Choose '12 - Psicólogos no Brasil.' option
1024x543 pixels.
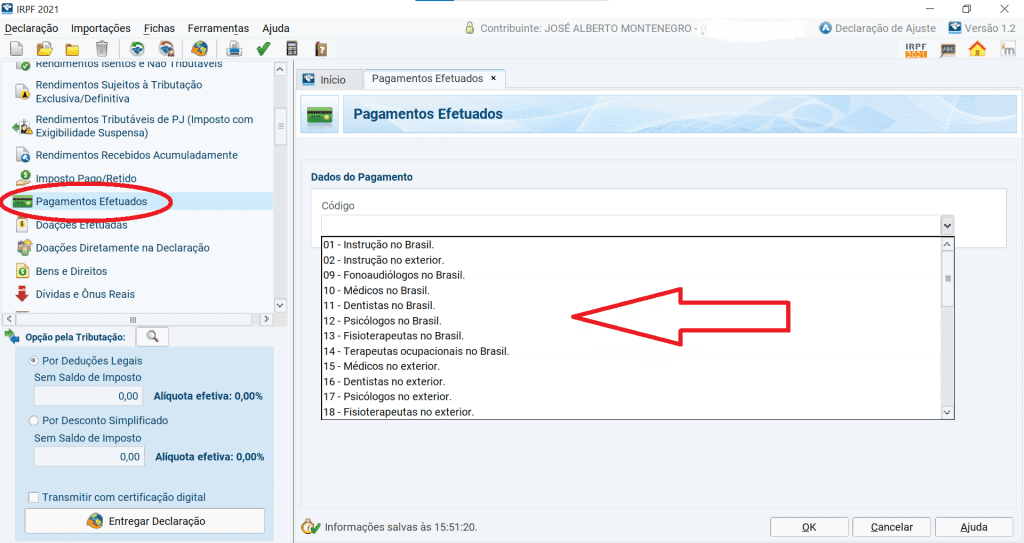pyautogui.click(x=631, y=321)
